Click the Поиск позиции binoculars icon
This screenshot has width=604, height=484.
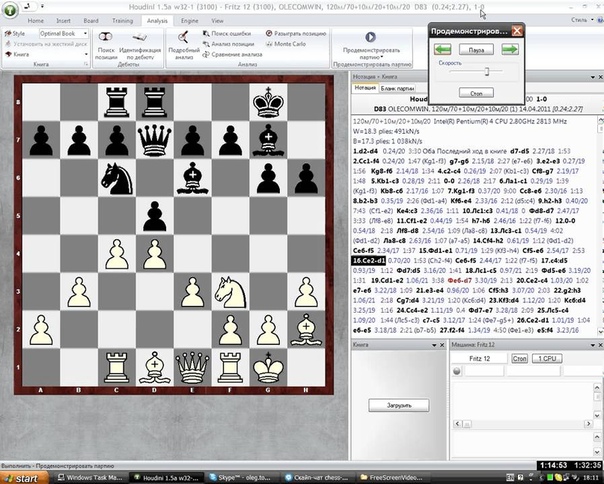point(106,37)
